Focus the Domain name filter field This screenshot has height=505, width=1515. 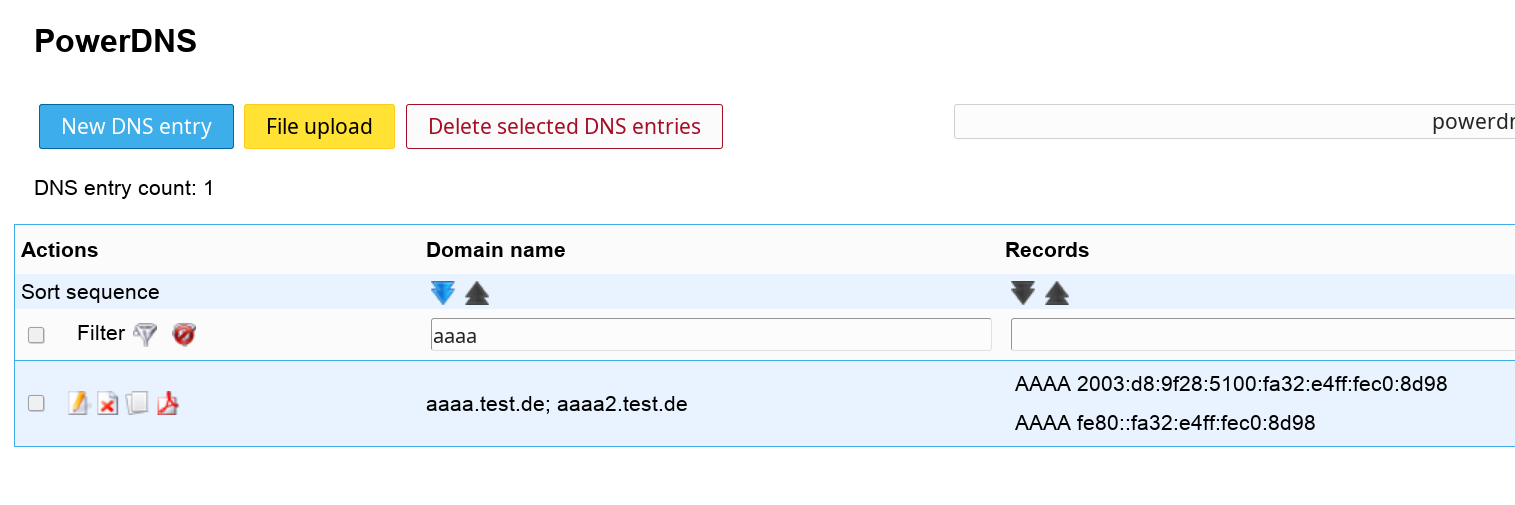coord(711,335)
